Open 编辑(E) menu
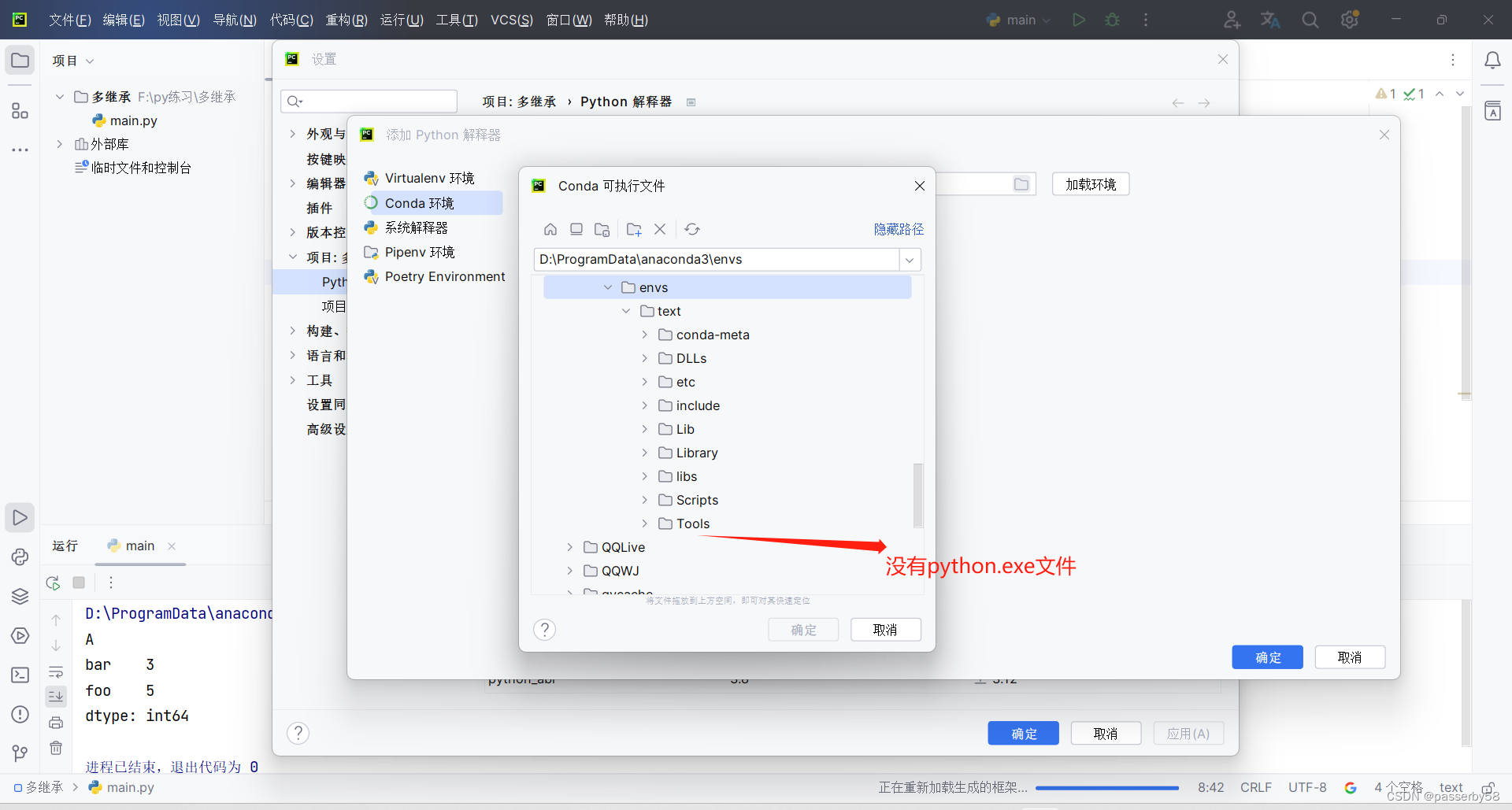 point(124,20)
